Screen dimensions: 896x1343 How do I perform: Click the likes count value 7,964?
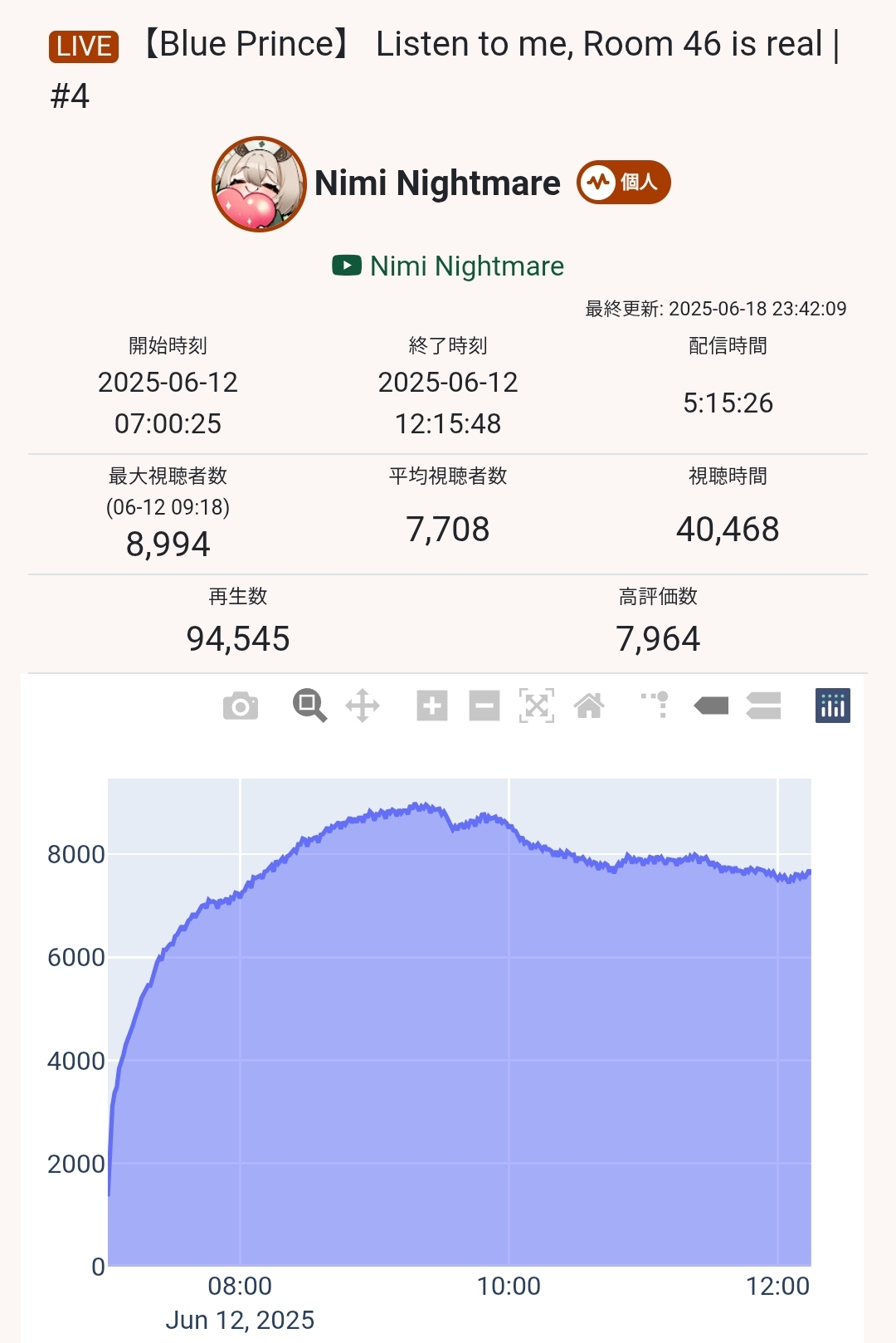click(658, 639)
